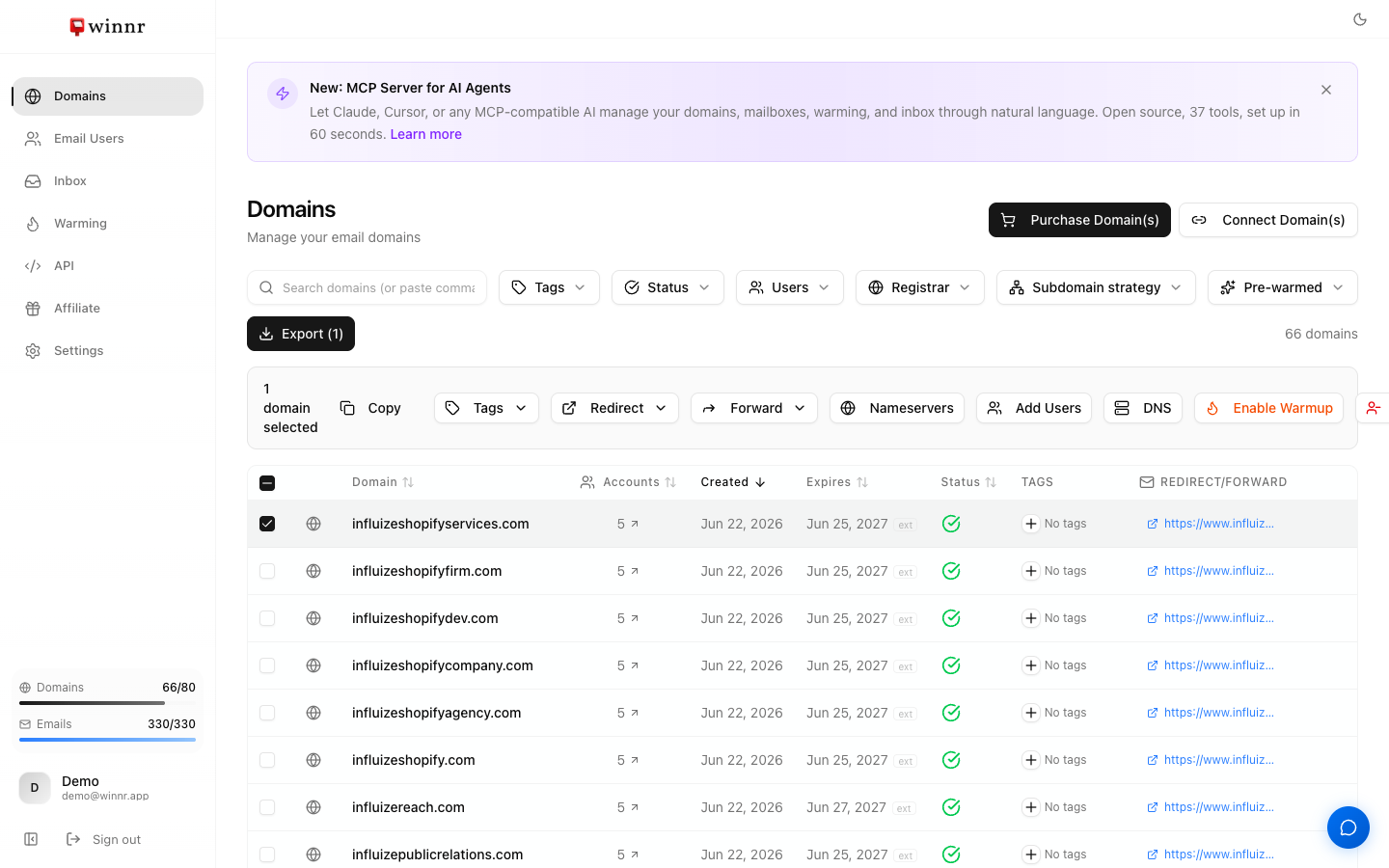Collapse the sidebar panel icon
Viewport: 1389px width, 868px height.
point(31,839)
